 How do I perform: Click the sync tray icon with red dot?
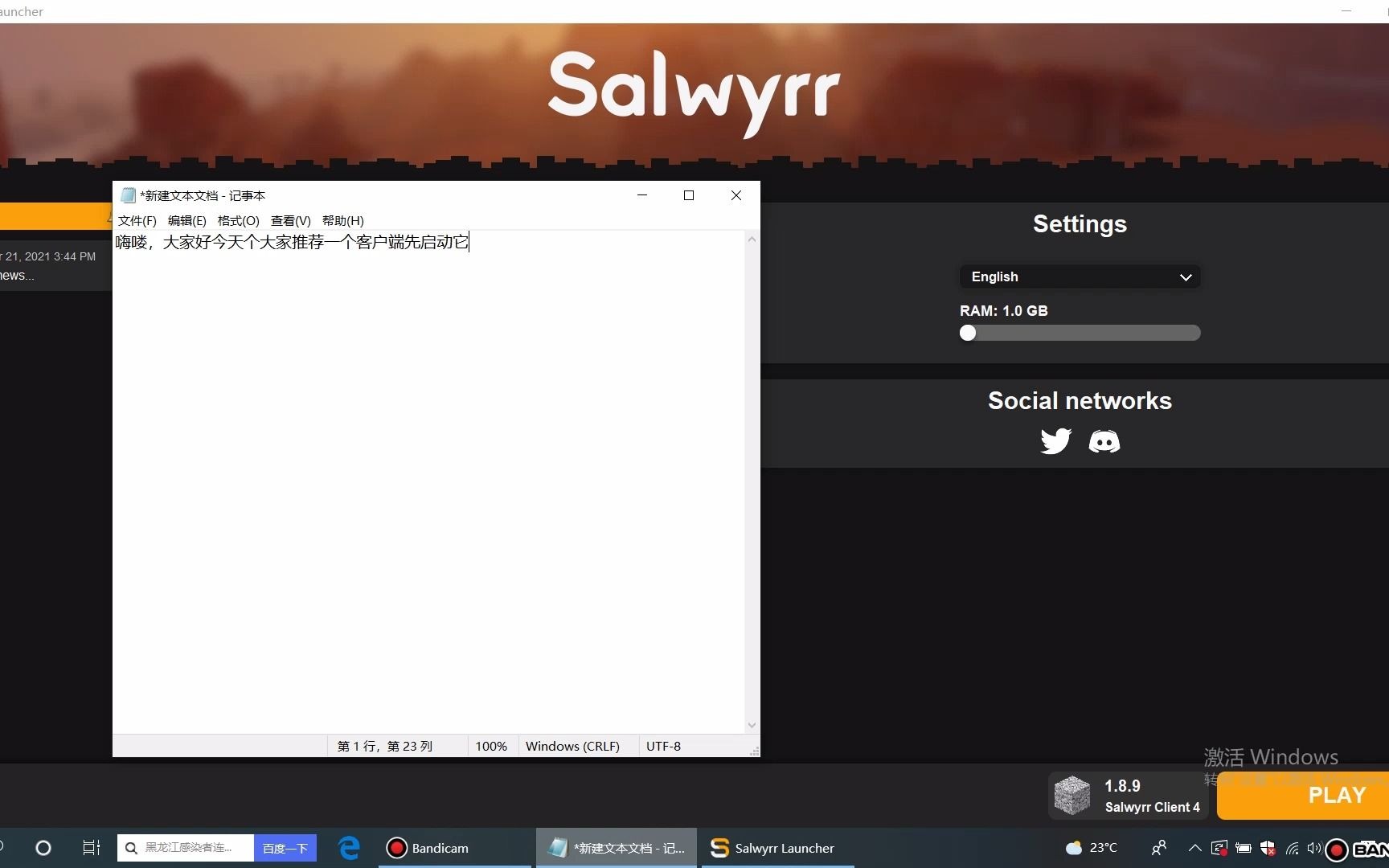[x=1219, y=848]
